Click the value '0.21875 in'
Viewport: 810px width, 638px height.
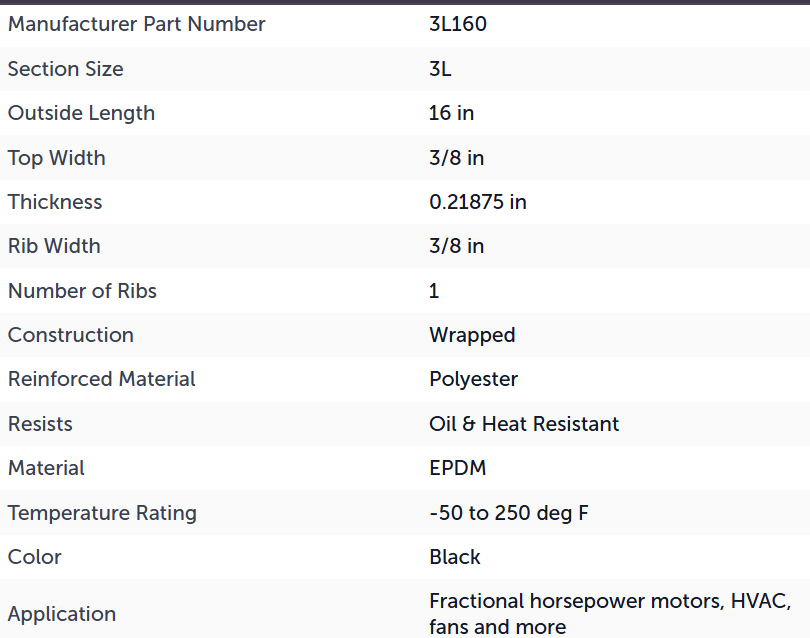(x=478, y=202)
